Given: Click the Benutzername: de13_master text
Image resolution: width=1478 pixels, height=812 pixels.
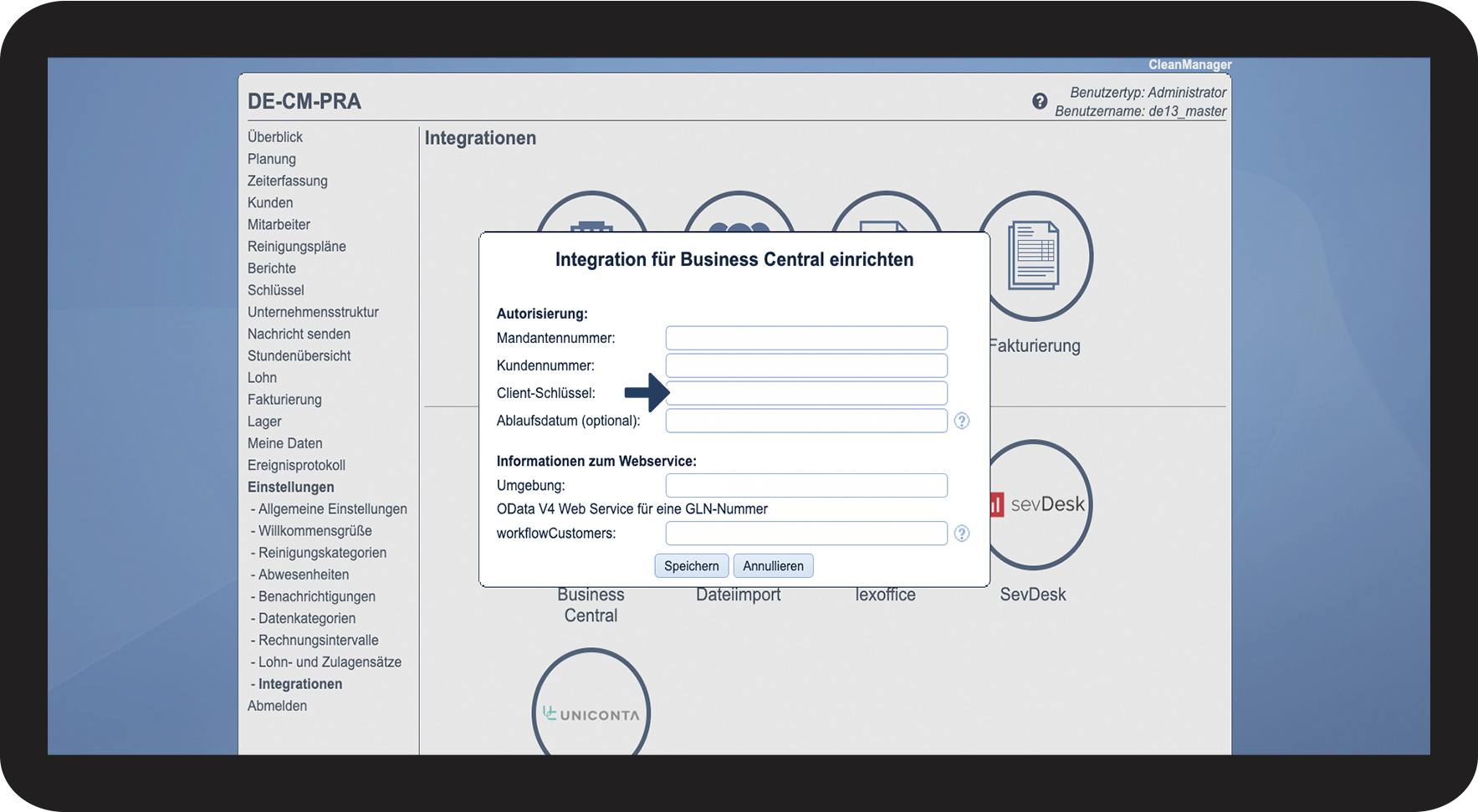Looking at the screenshot, I should (x=1141, y=111).
